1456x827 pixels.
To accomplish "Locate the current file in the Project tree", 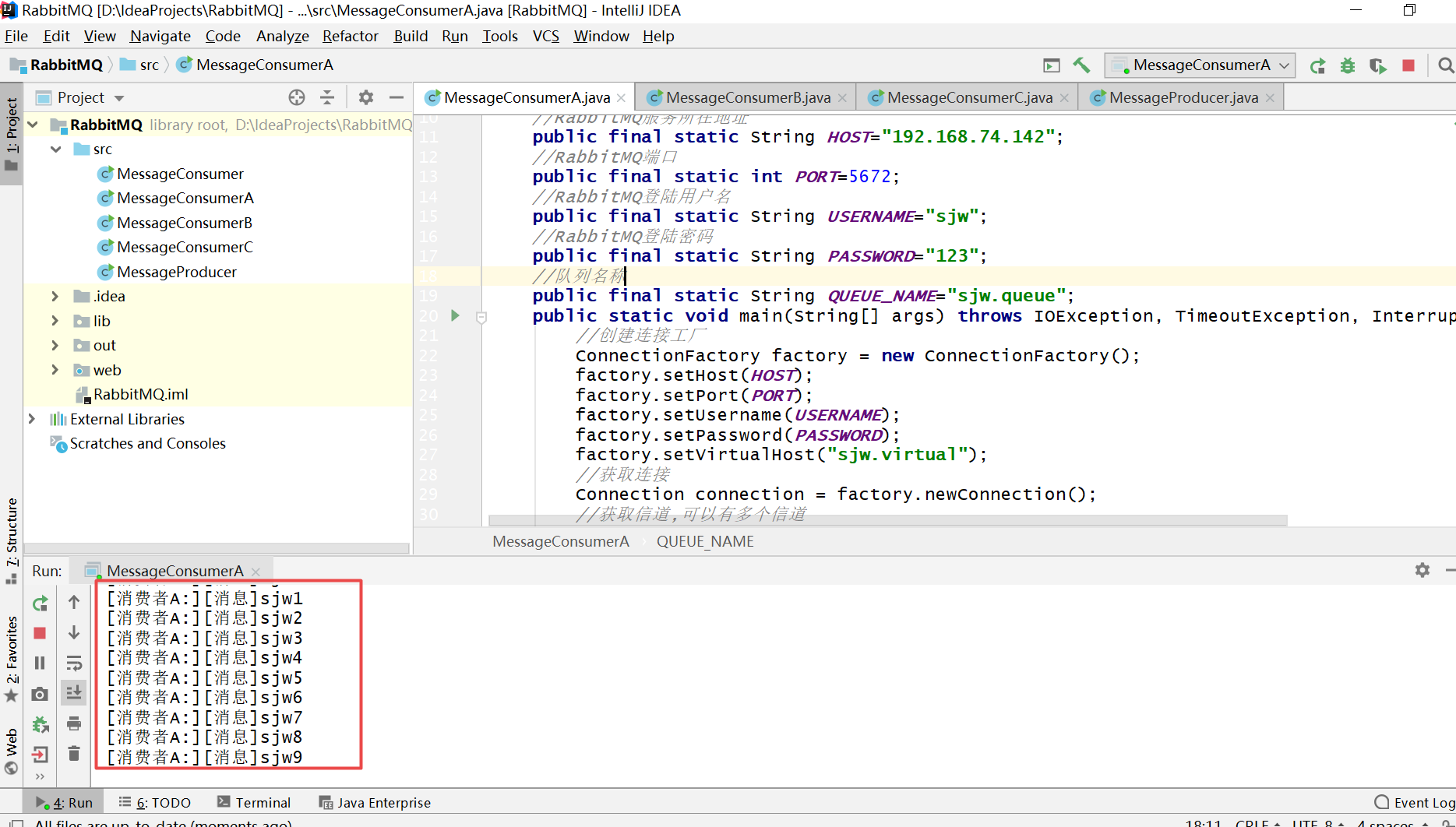I will pyautogui.click(x=297, y=97).
